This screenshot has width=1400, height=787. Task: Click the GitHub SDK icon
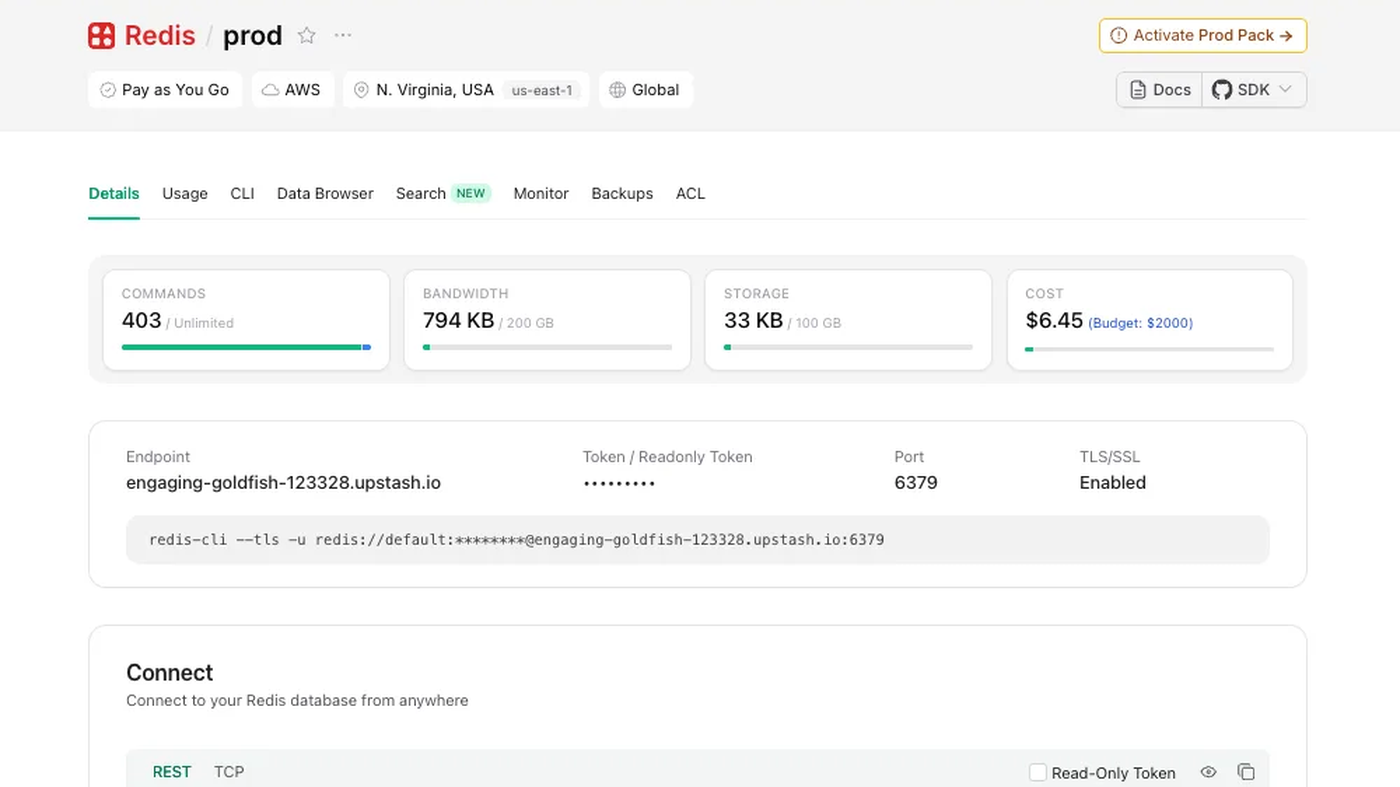[x=1222, y=90]
